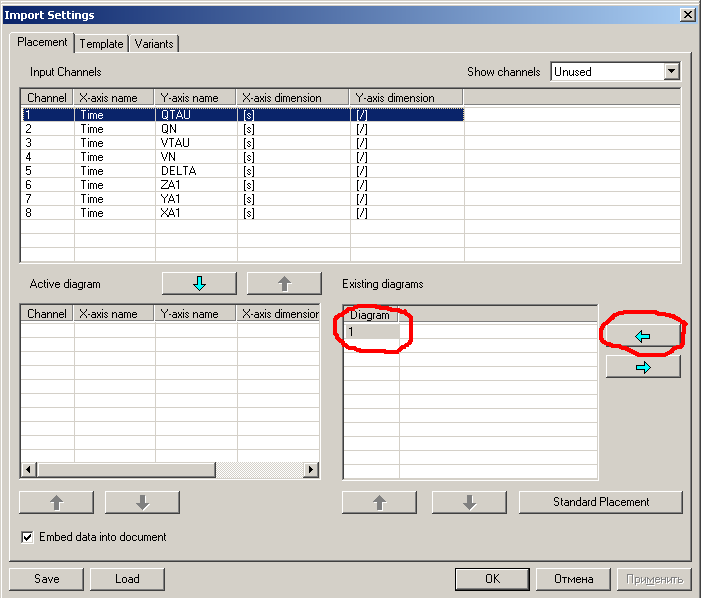Image resolution: width=701 pixels, height=598 pixels.
Task: Click right scroll arrow of Active diagram scrollbar
Action: 312,470
